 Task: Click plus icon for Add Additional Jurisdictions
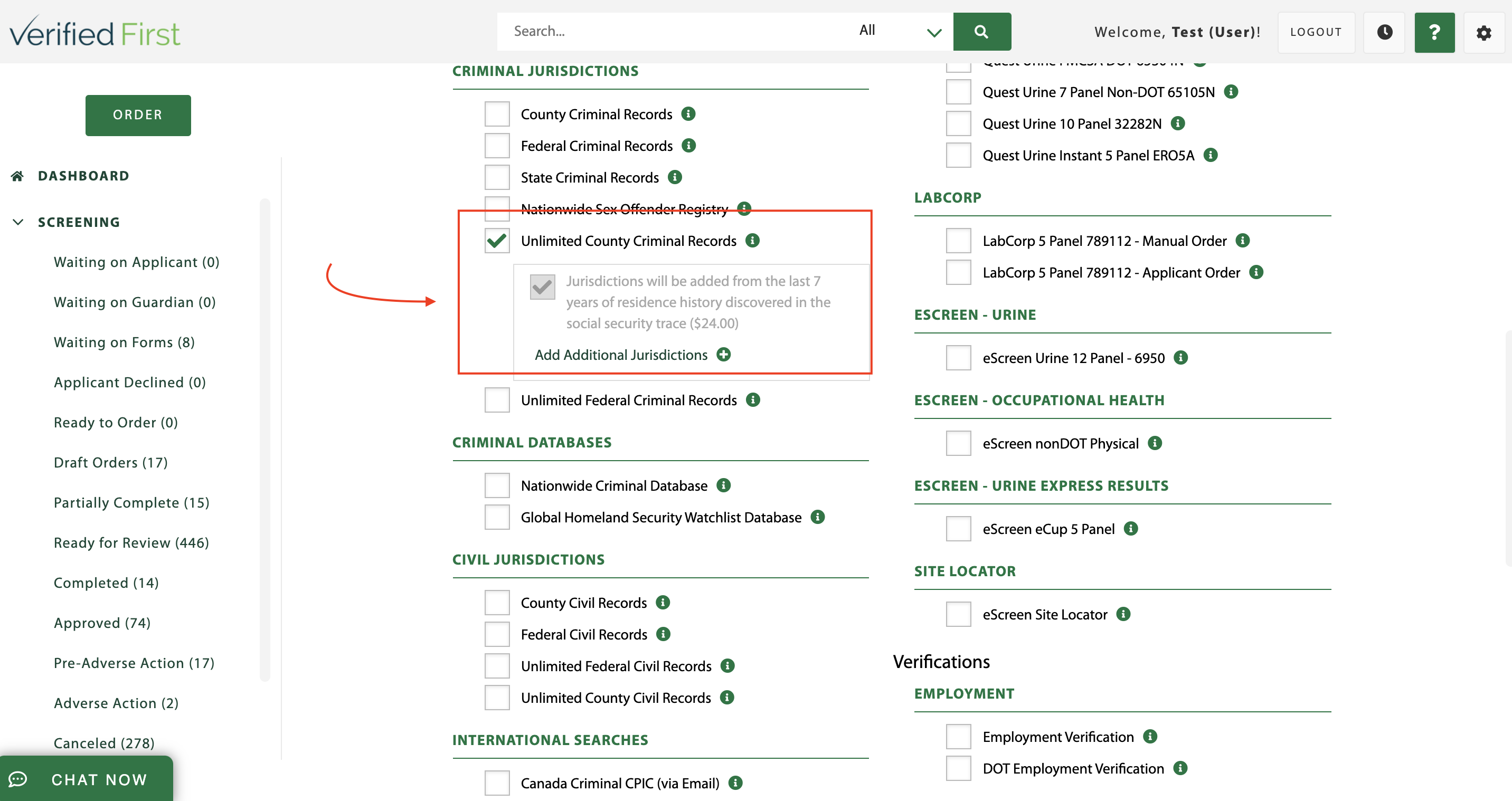(724, 355)
